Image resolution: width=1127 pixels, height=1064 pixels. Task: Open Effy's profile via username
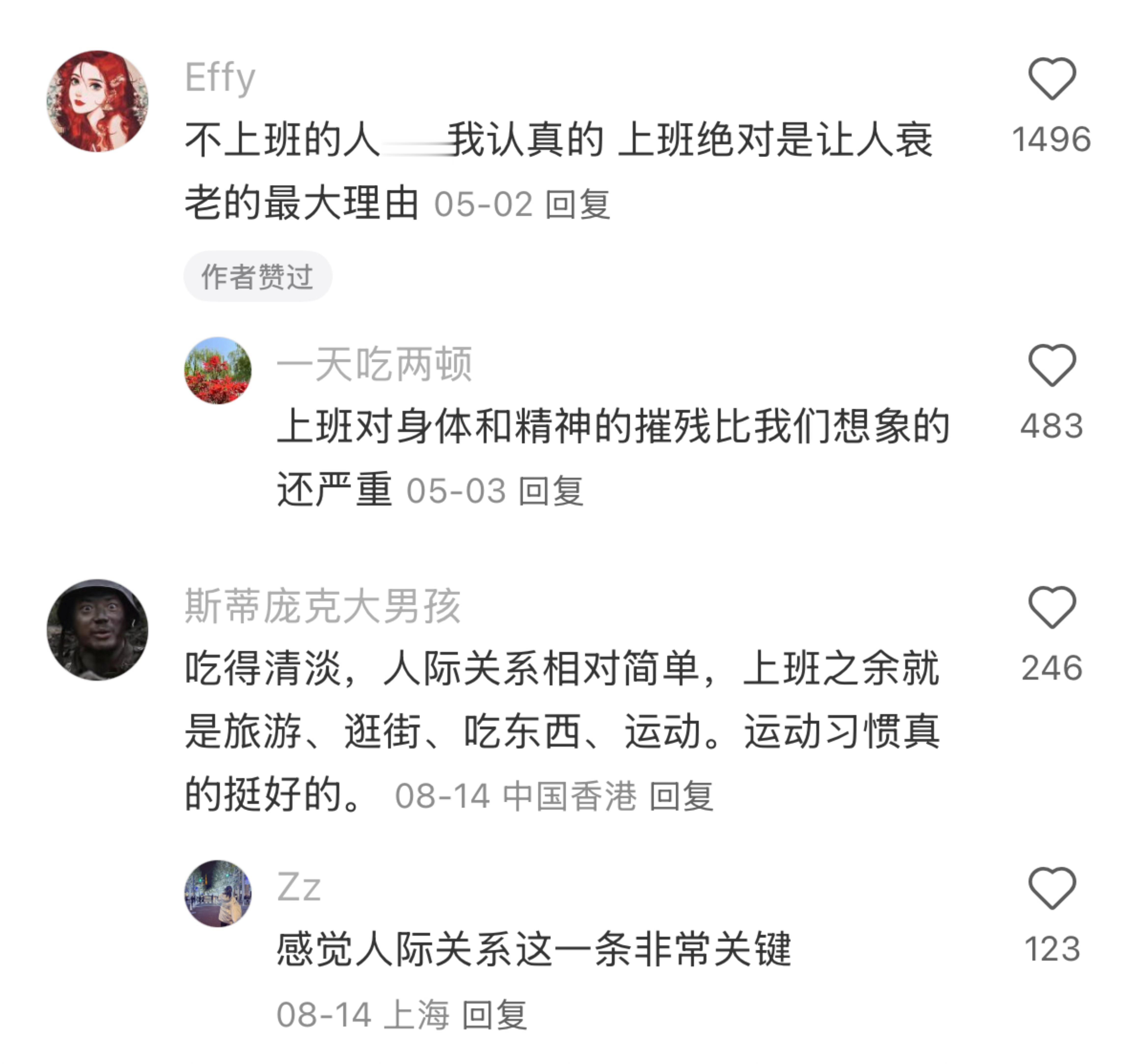point(220,78)
